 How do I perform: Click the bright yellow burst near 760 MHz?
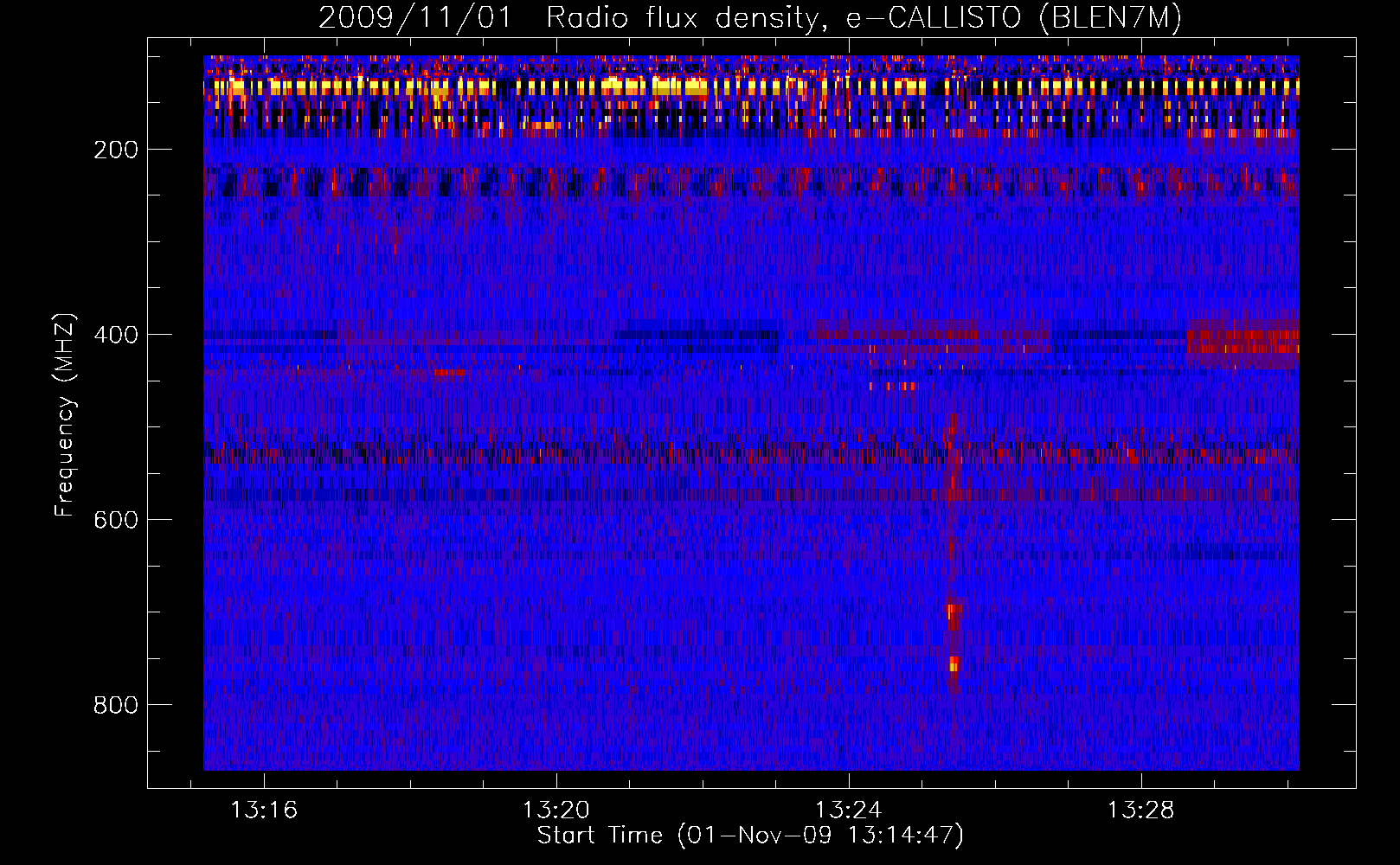click(x=954, y=664)
